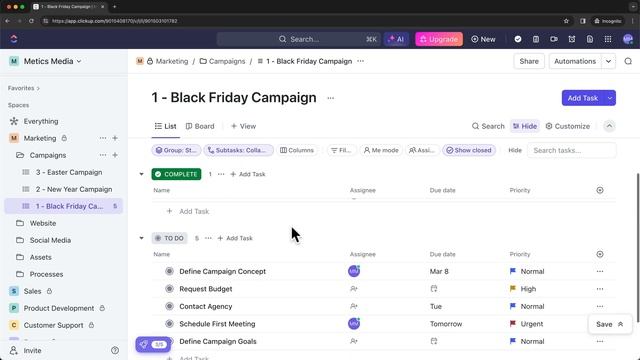
Task: Open the notepad icon in top bar
Action: tap(536, 39)
